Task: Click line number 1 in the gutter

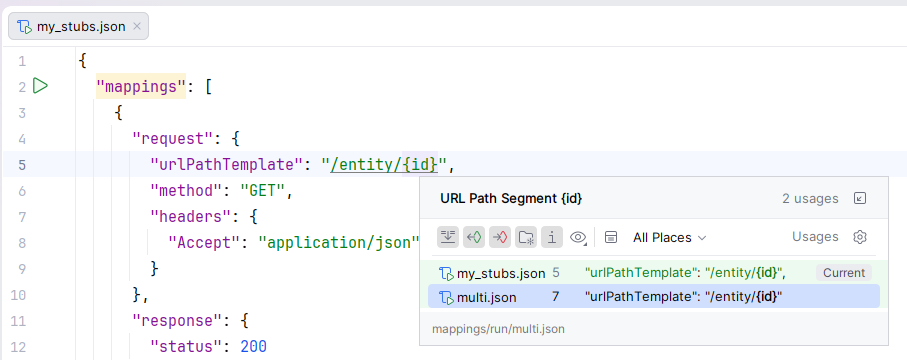Action: (x=22, y=61)
